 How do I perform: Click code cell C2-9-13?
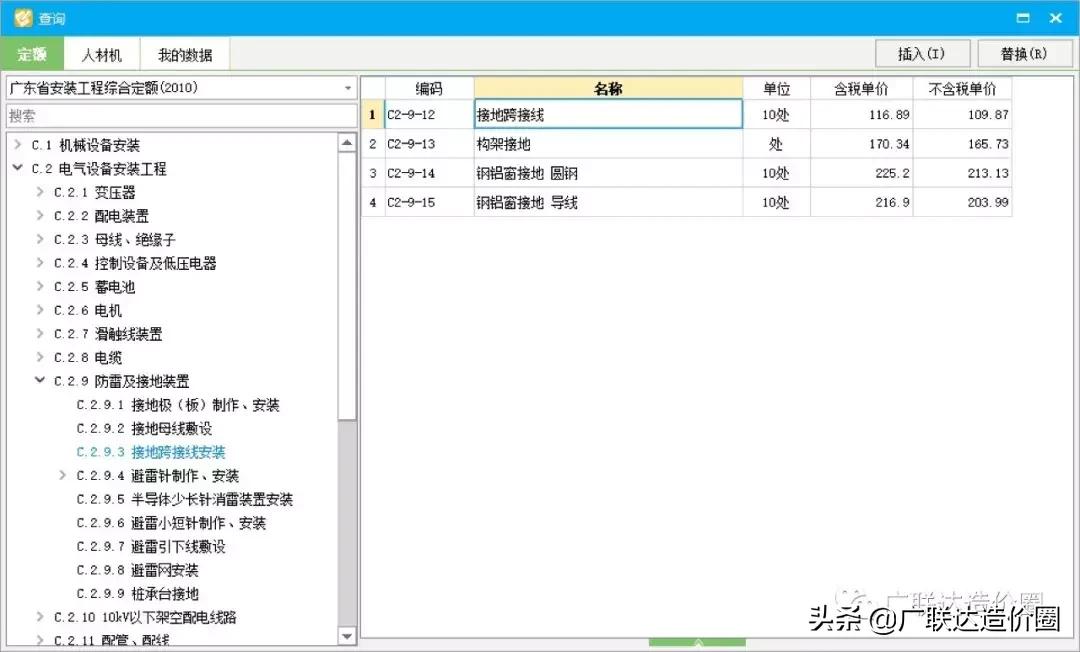coord(429,144)
